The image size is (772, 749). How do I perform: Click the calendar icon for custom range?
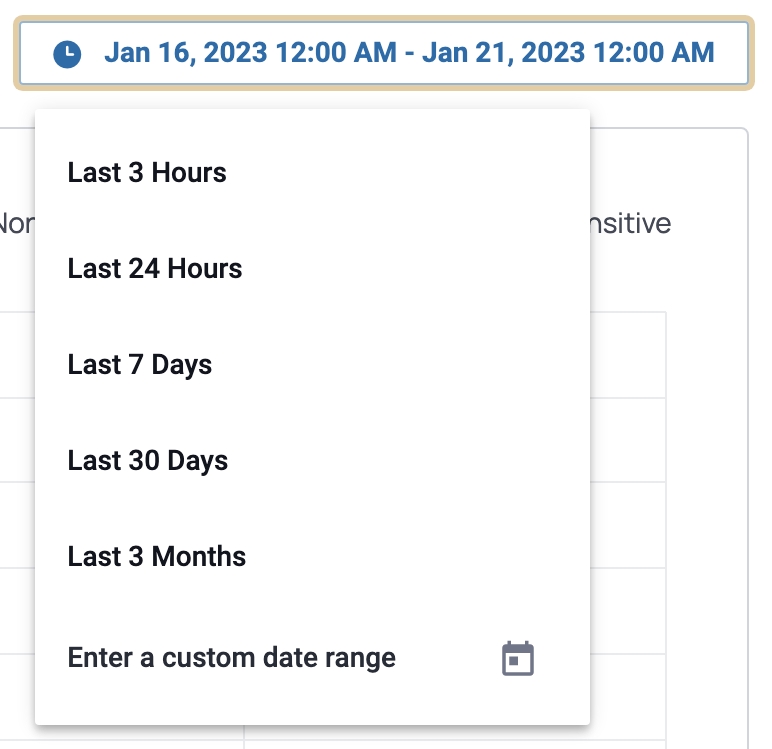pos(517,659)
